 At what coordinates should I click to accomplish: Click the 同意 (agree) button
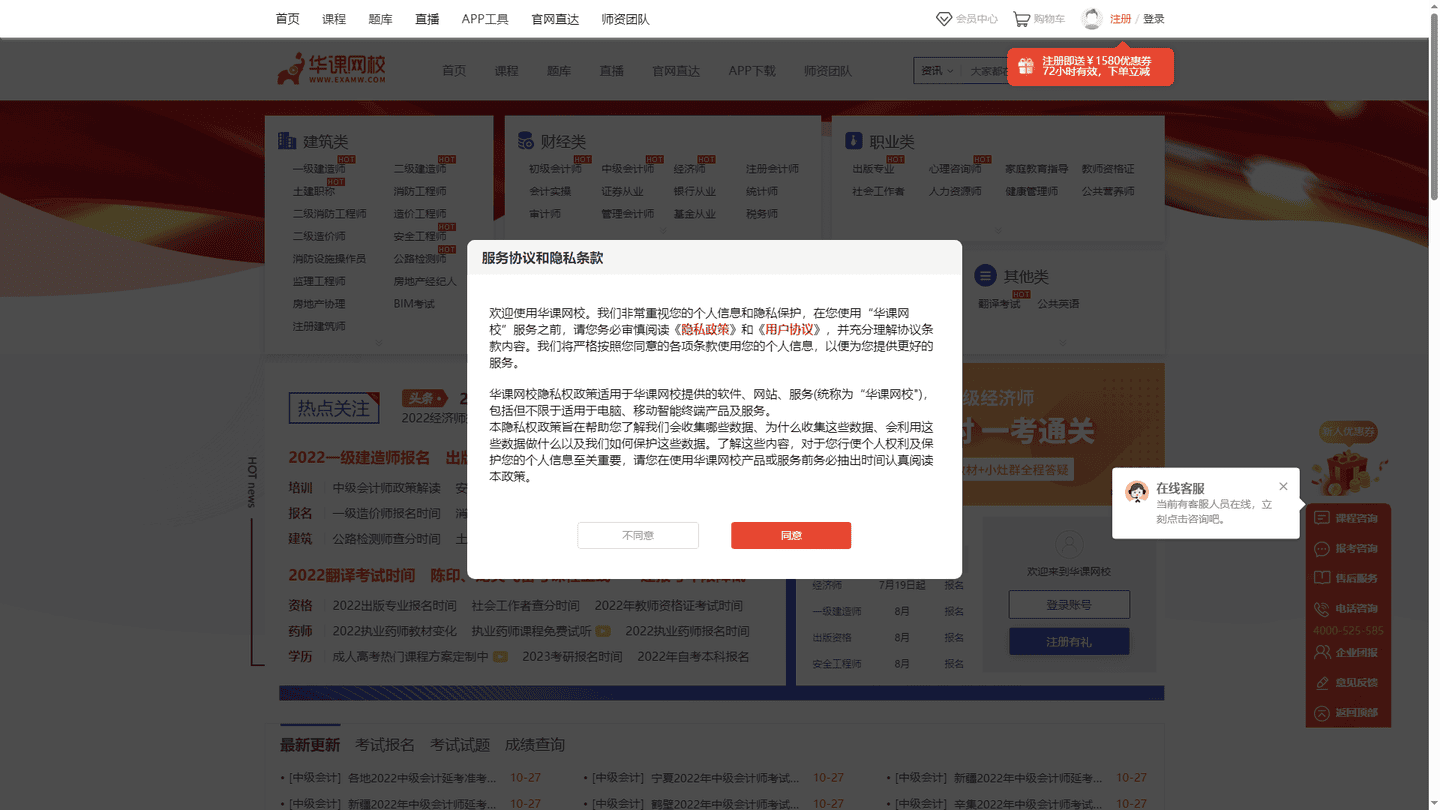point(791,535)
